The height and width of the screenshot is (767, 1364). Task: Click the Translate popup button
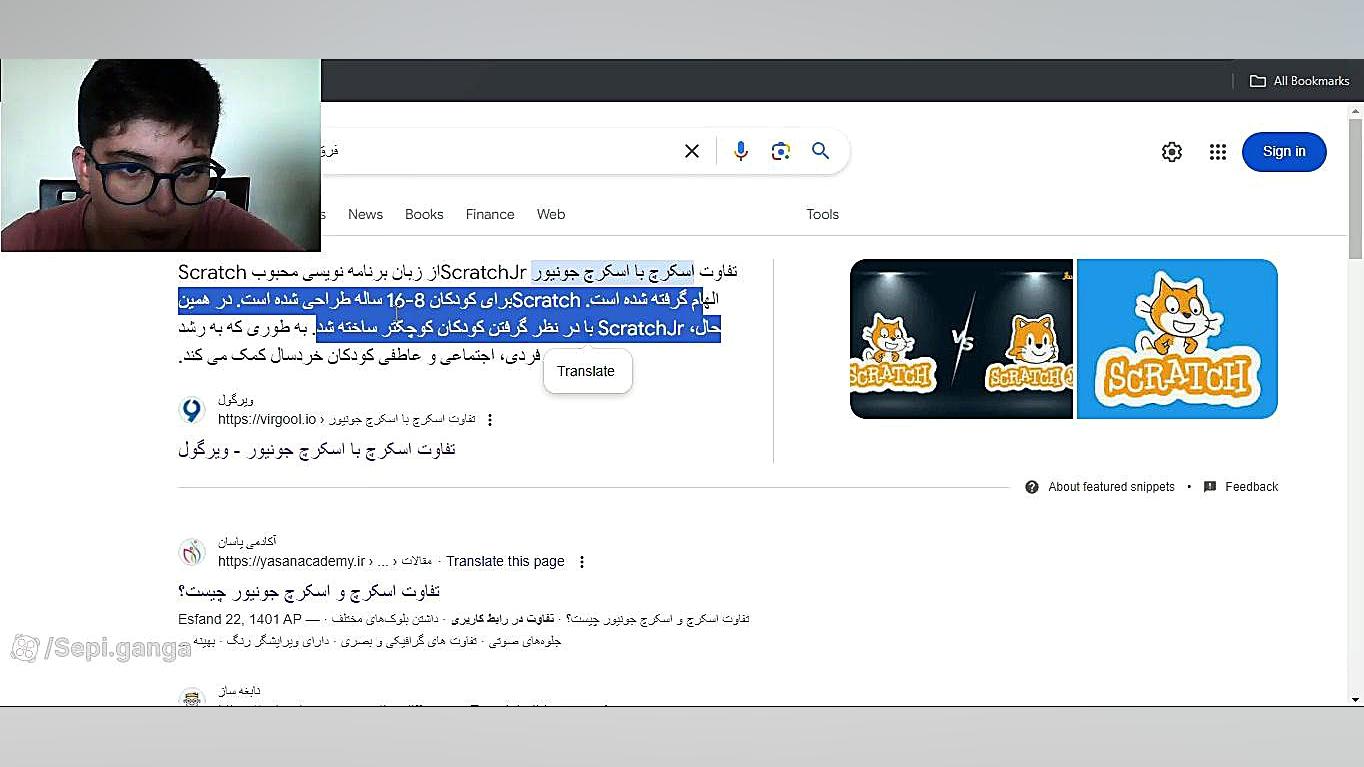pos(587,371)
